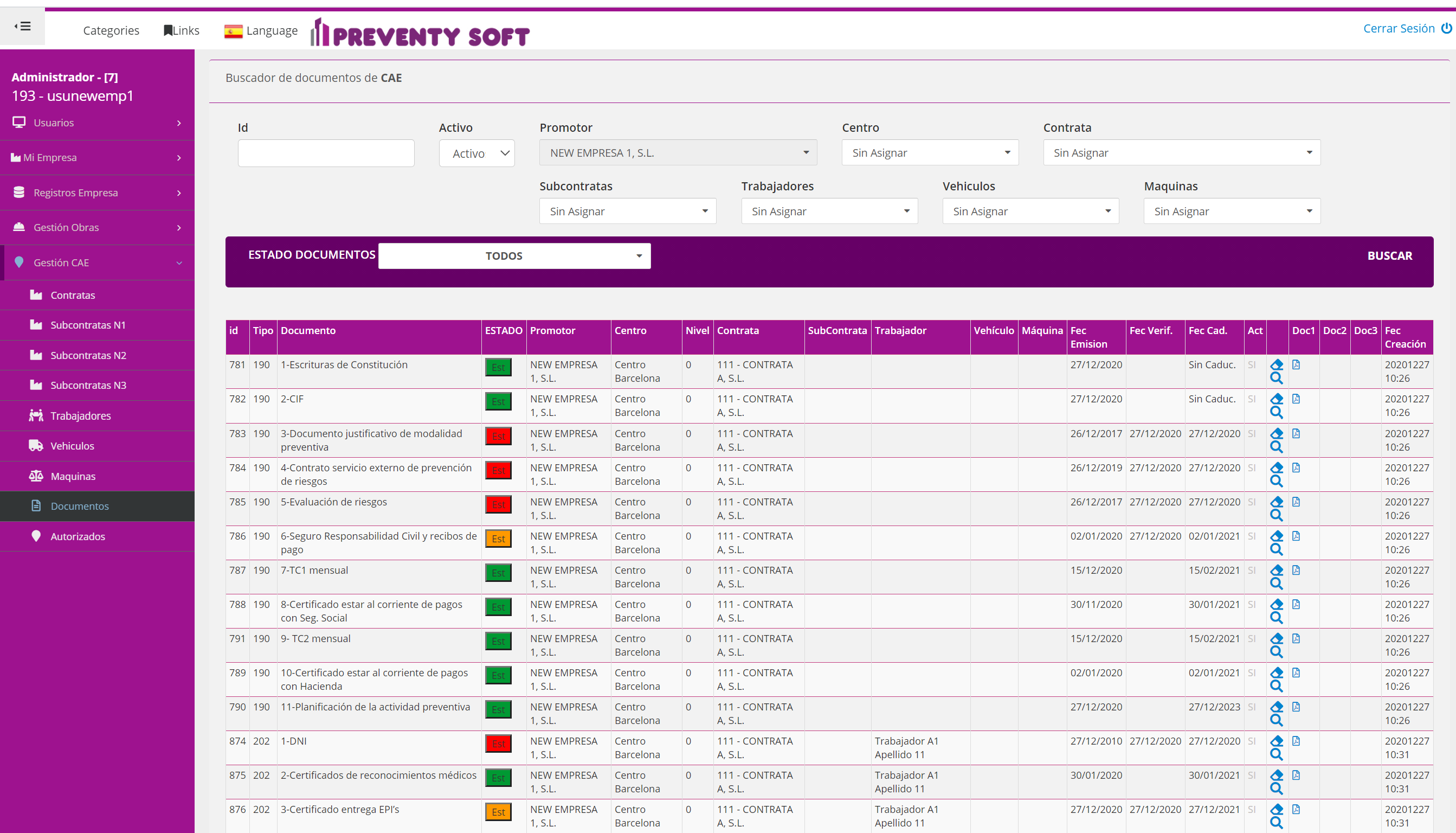Click the magnifier icon for 7-TC1 mensual row
1456x833 pixels.
coord(1276,584)
